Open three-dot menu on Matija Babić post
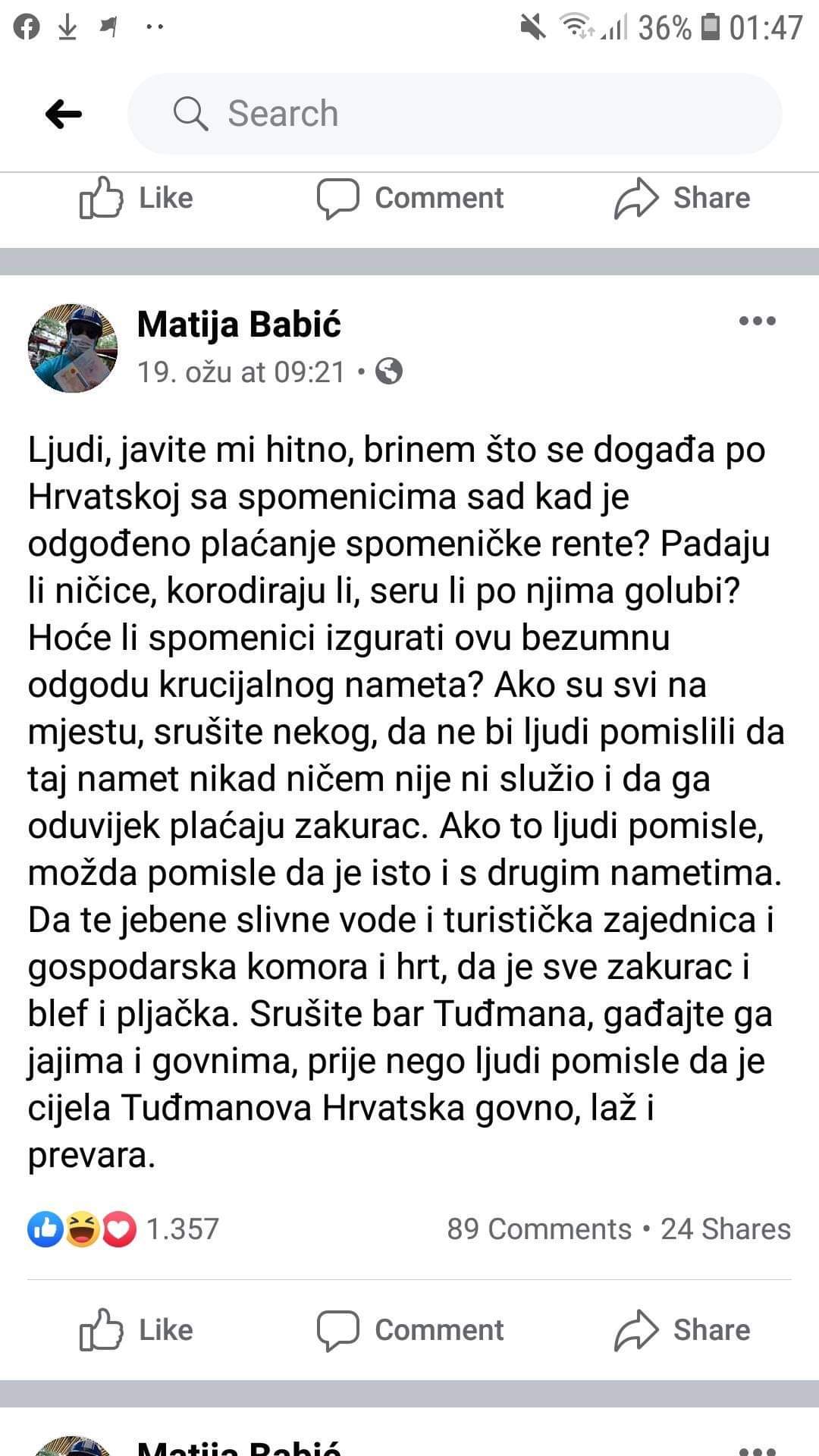The height and width of the screenshot is (1456, 819). pos(757,322)
